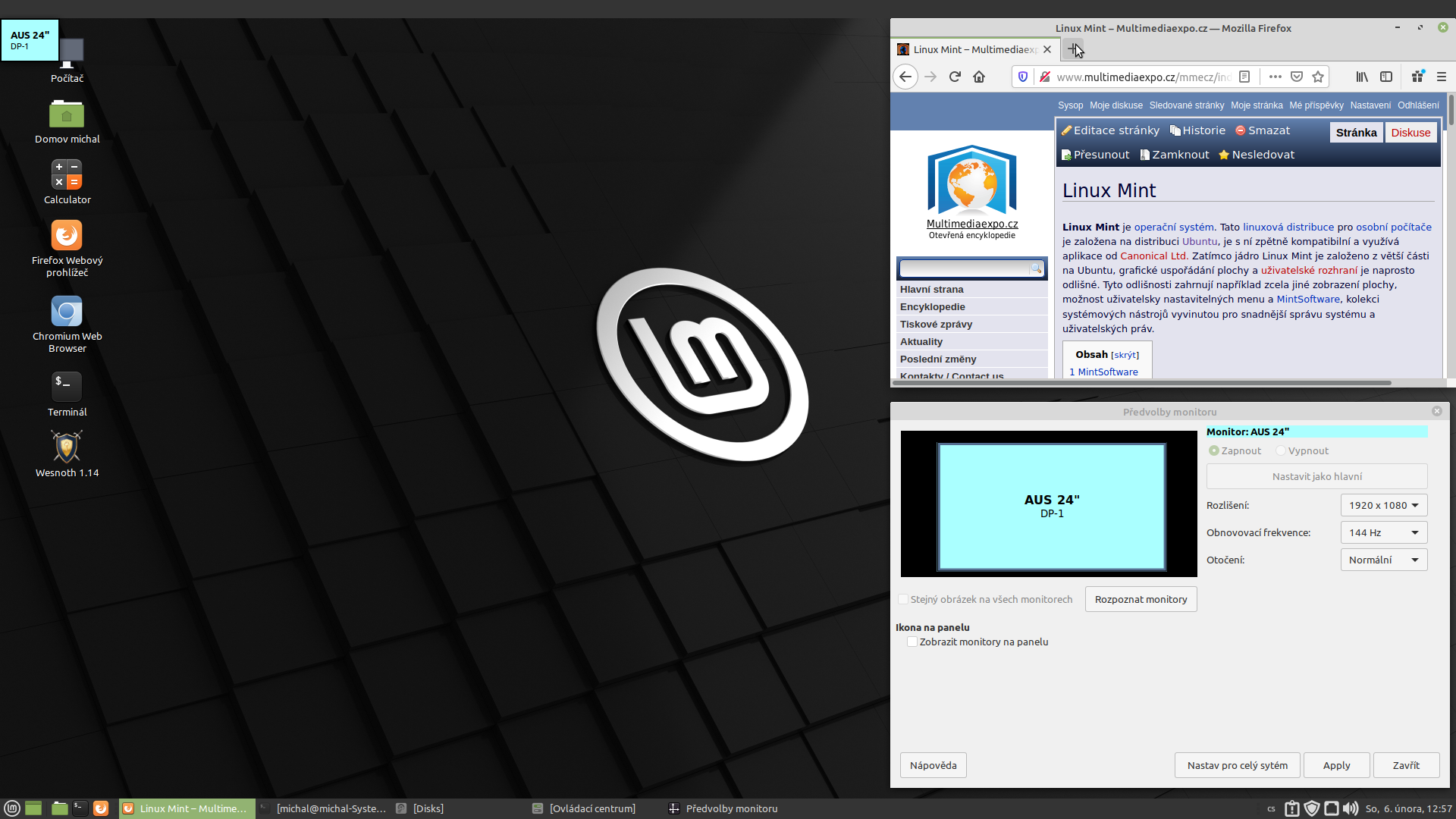Screen dimensions: 1456x819
Task: Click the Multimediaexpo search input field
Action: (x=964, y=268)
